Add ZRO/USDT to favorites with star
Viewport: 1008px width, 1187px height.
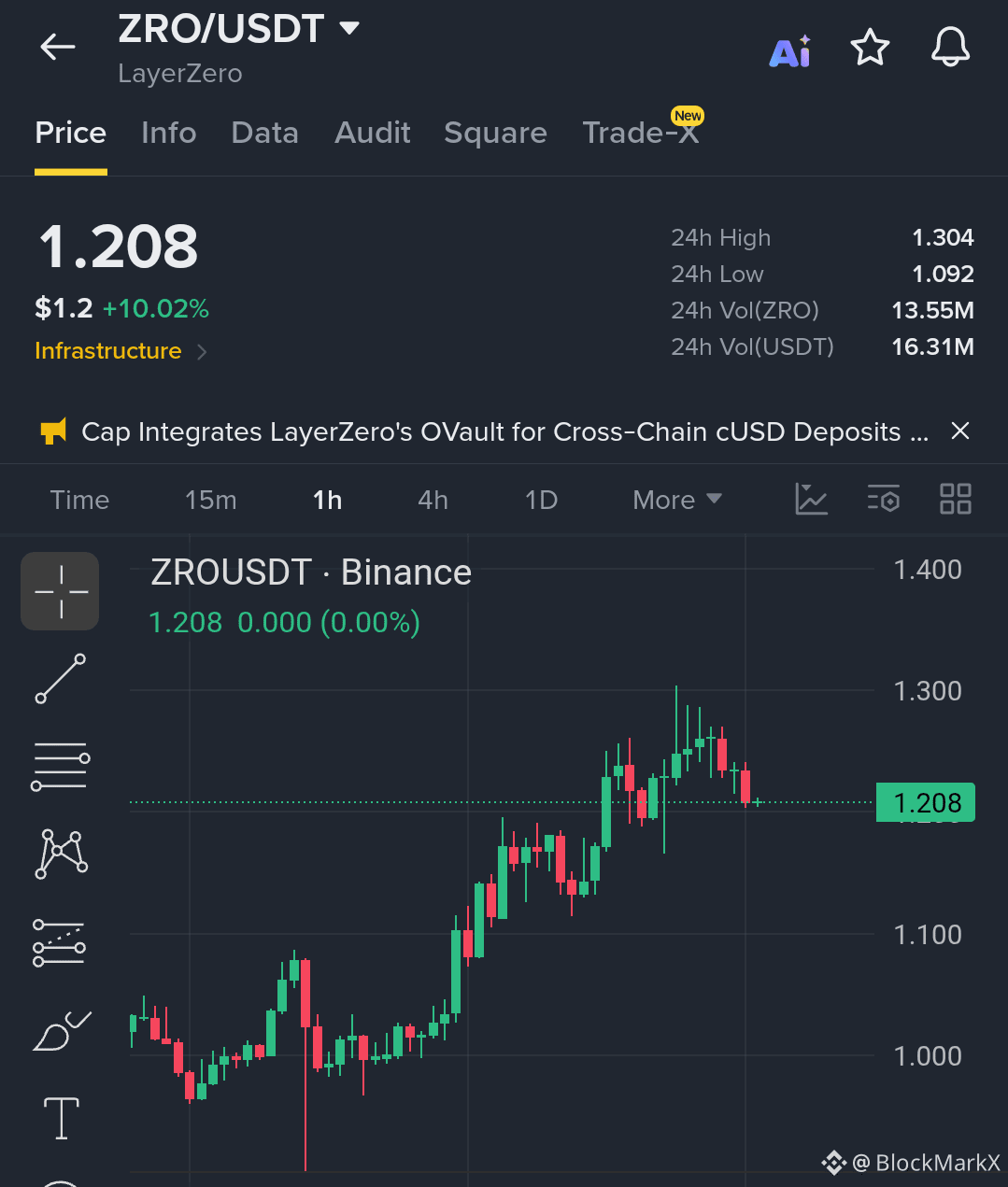click(x=870, y=47)
